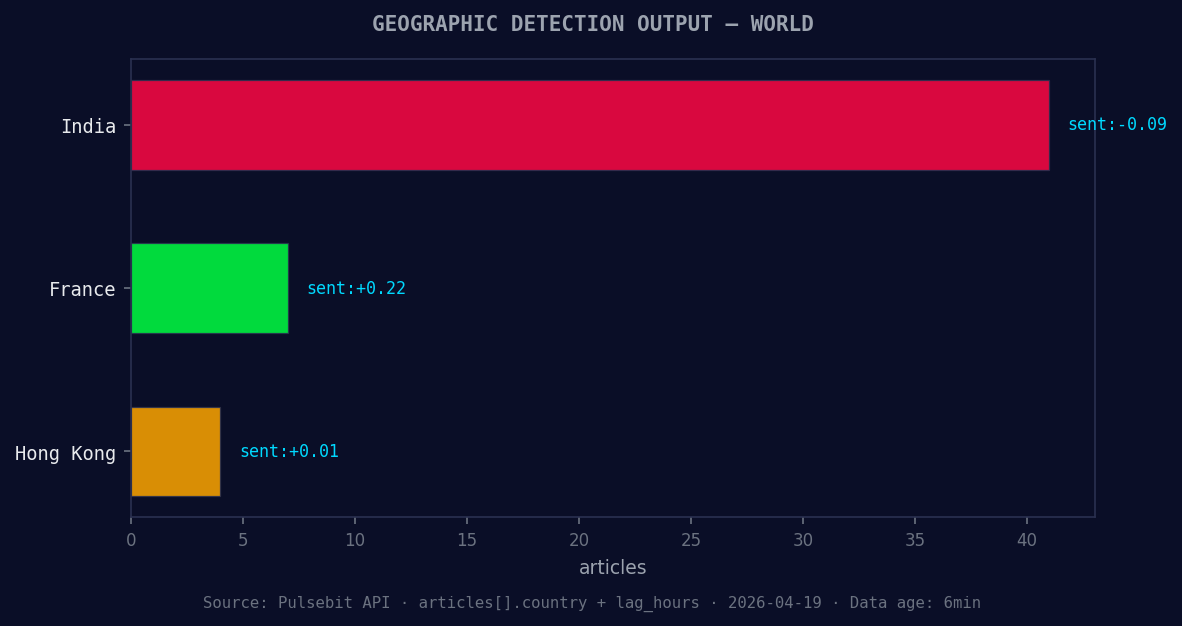Click the sent:-0.09 annotation for India
This screenshot has width=1182, height=626.
click(x=1116, y=124)
